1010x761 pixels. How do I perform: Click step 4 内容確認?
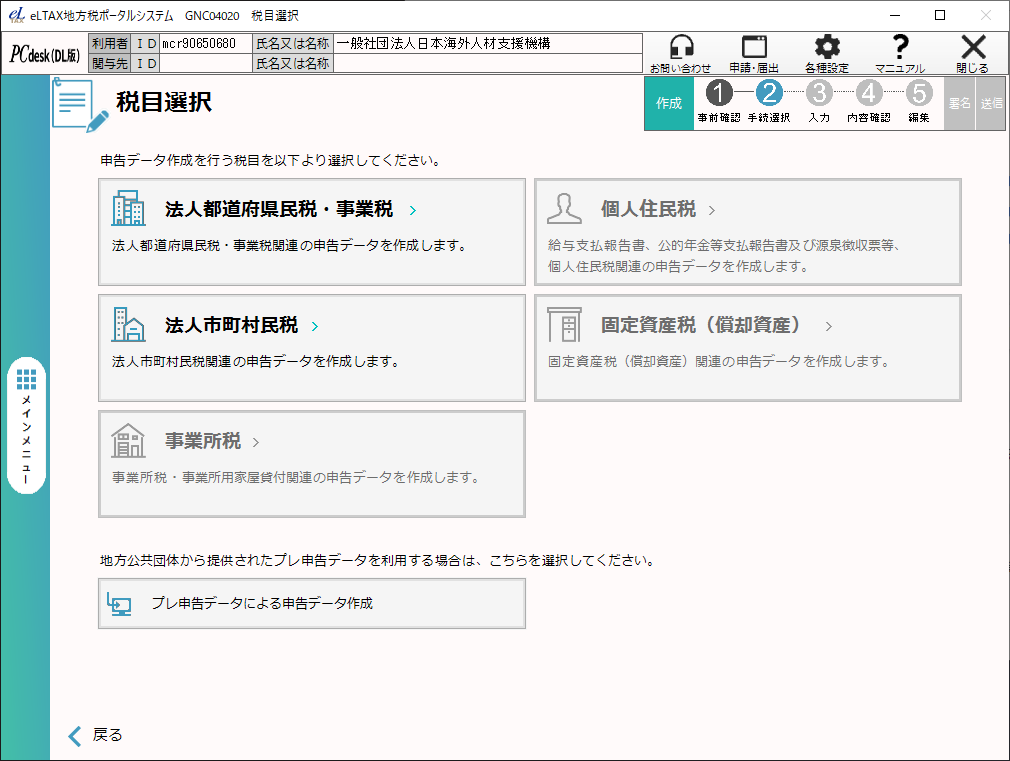(869, 101)
